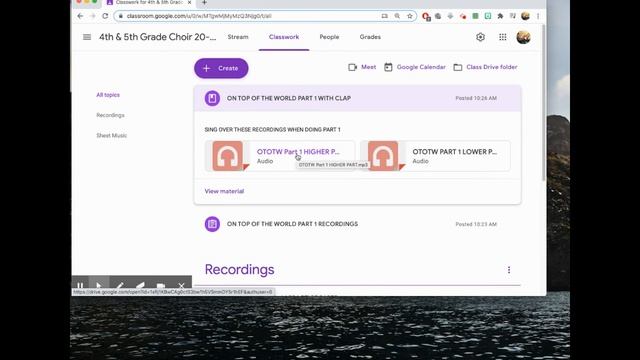Screen dimensions: 640x360
Task: Pause the screen recorder
Action: [x=80, y=286]
